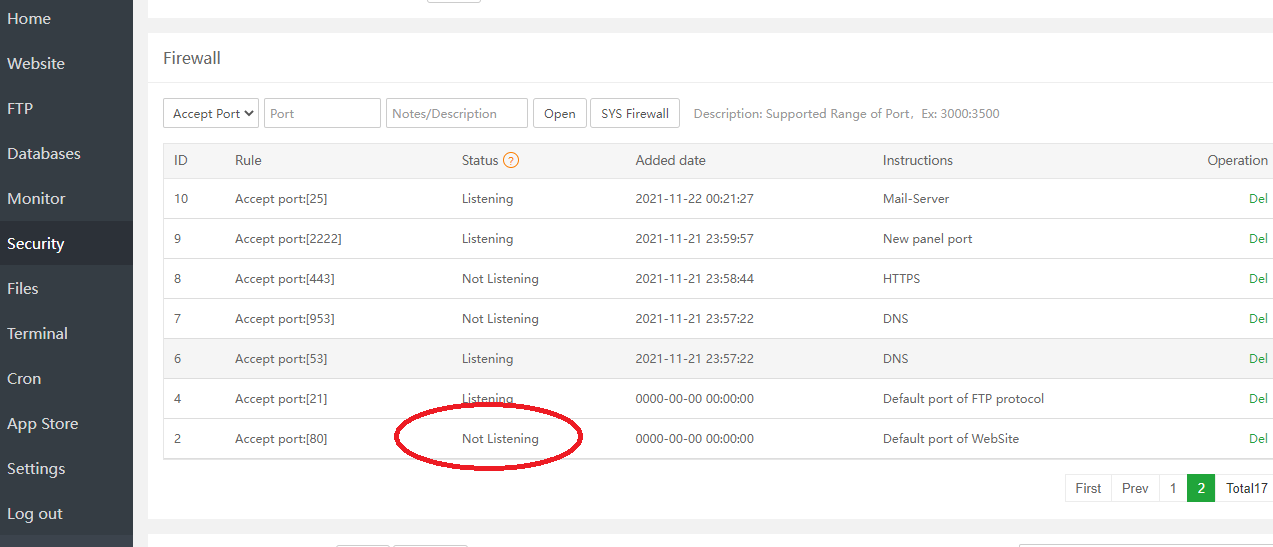Focus the Notes/Description text field
Screen dimensions: 1273x547
pos(457,113)
